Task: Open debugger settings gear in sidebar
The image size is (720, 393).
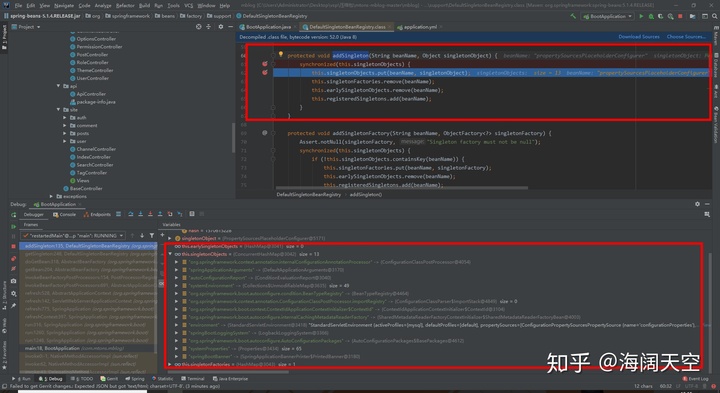Action: (13, 293)
